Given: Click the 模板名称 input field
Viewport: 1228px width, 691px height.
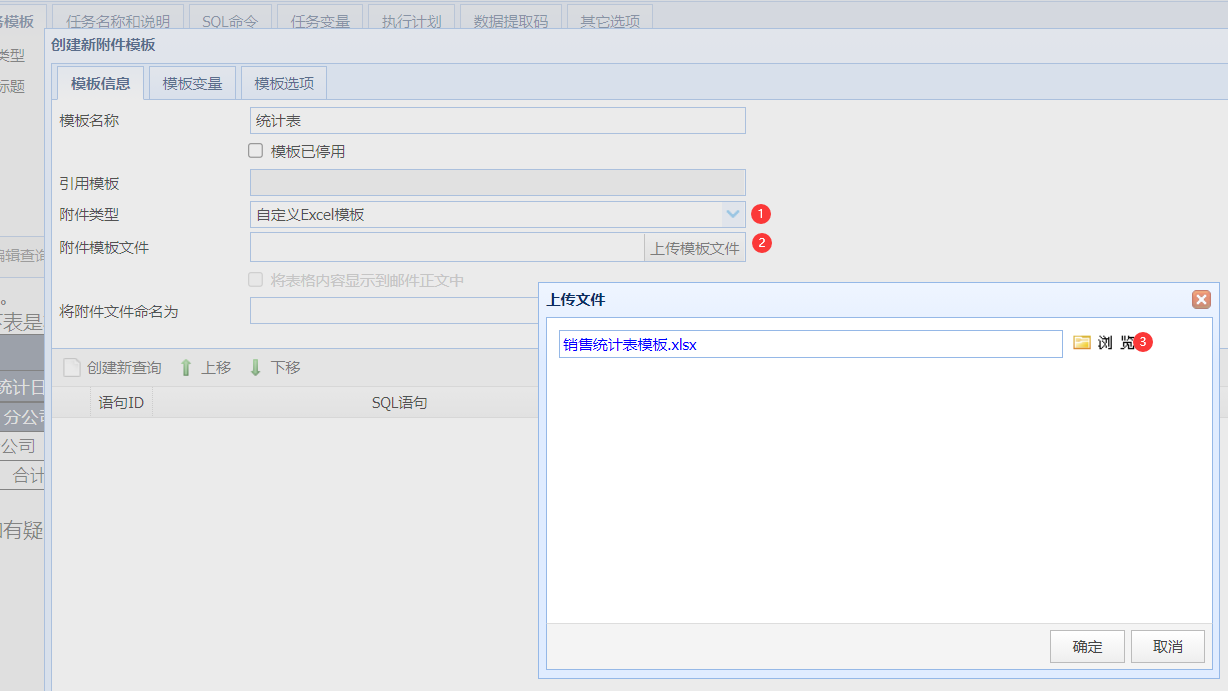Looking at the screenshot, I should pyautogui.click(x=498, y=121).
